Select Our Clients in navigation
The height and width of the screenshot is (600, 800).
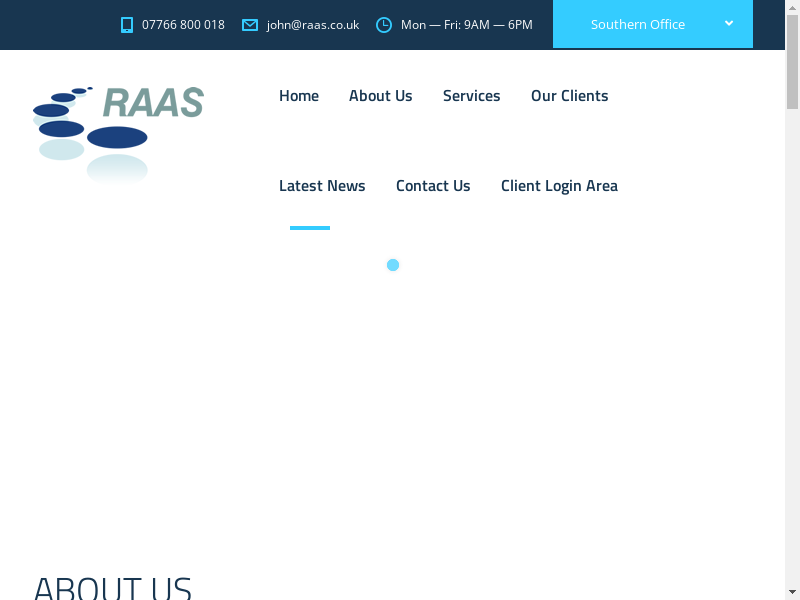(x=569, y=96)
